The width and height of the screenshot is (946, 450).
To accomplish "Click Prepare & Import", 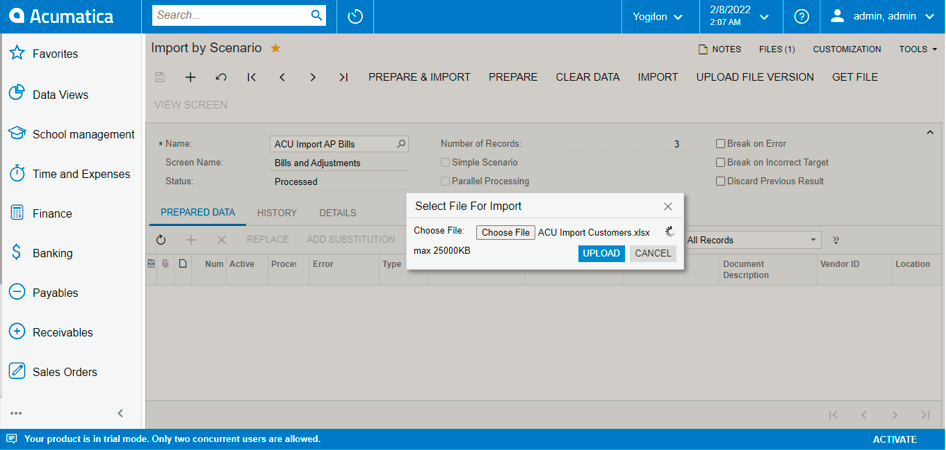I will pos(419,77).
